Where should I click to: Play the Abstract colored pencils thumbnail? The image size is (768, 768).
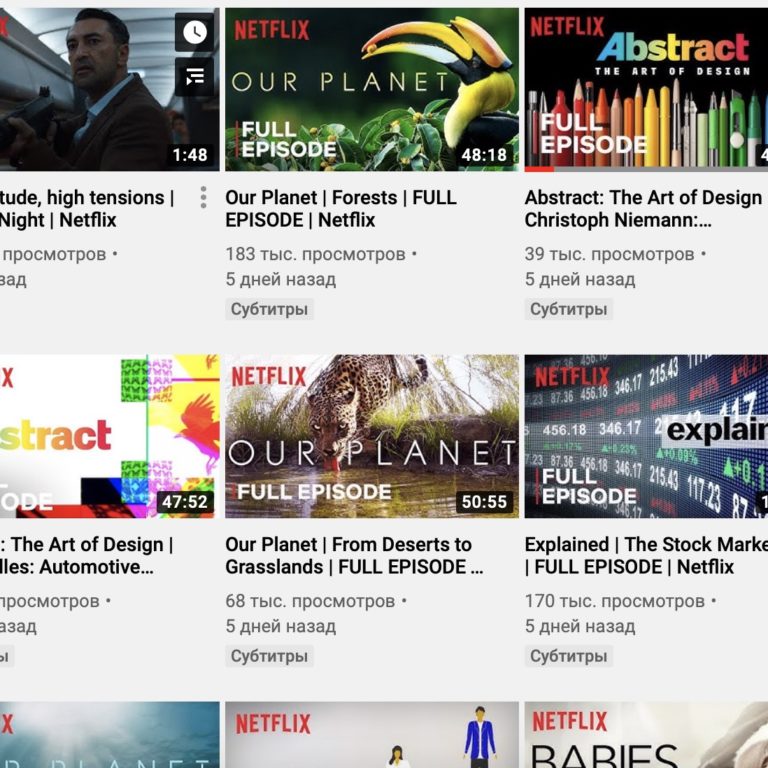645,90
